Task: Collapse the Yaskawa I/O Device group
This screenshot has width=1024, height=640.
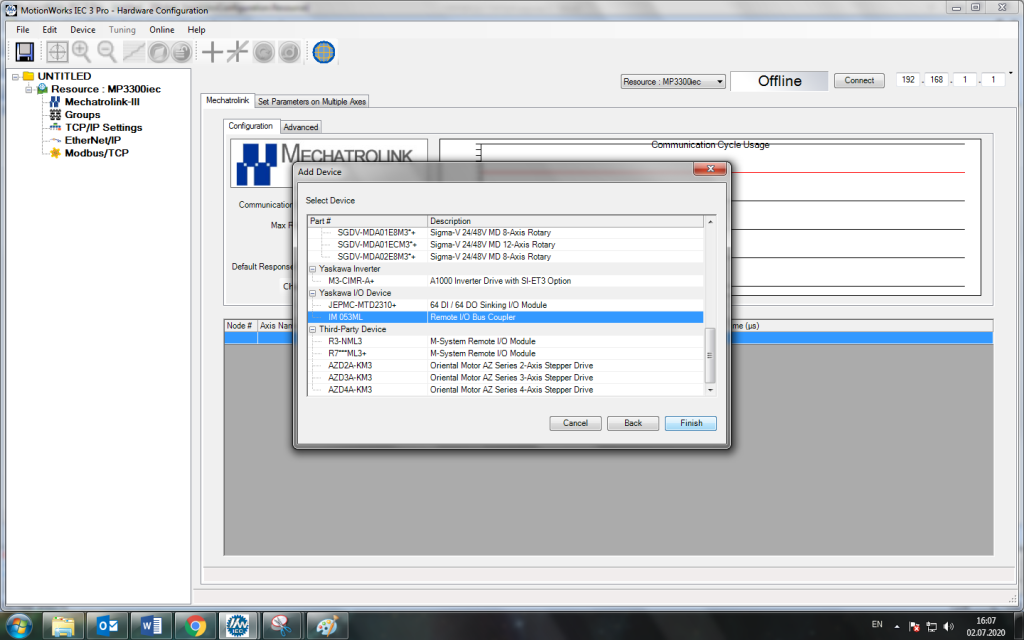Action: point(313,293)
